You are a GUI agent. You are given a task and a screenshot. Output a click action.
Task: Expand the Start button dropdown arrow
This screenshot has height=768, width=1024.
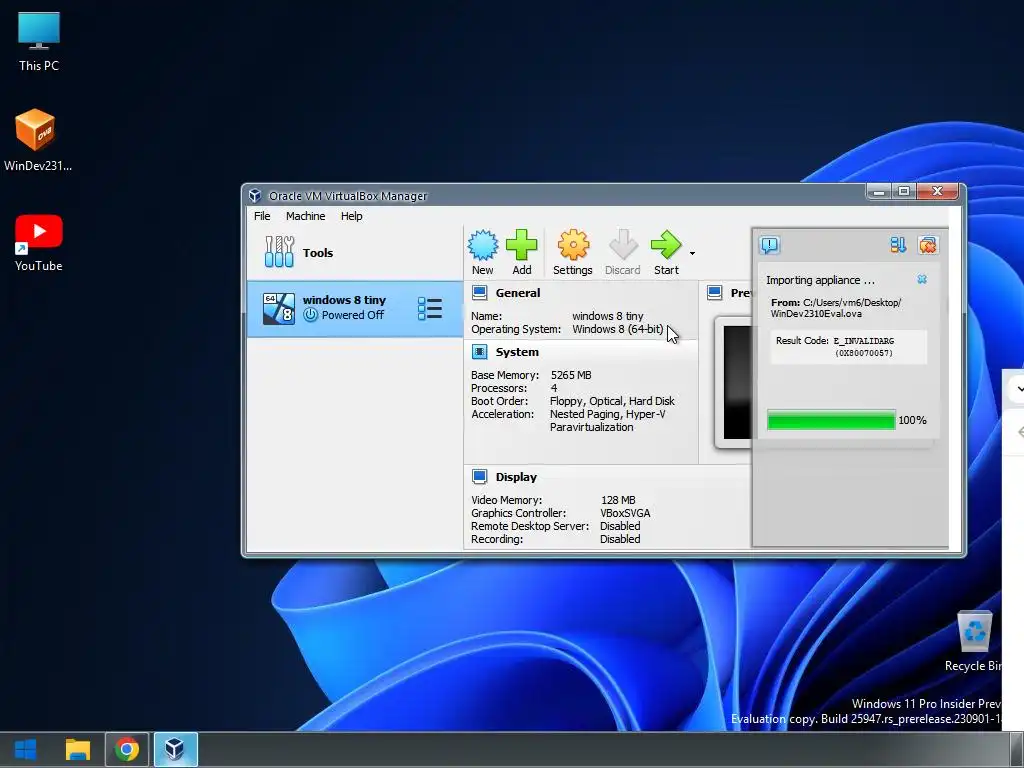pos(692,253)
